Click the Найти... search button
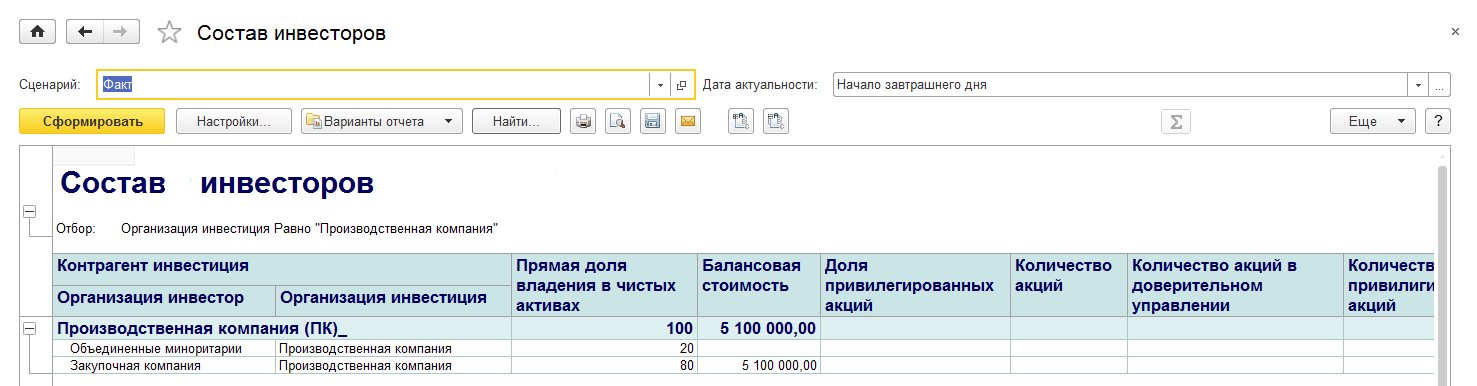Viewport: 1477px width, 386px height. tap(516, 121)
